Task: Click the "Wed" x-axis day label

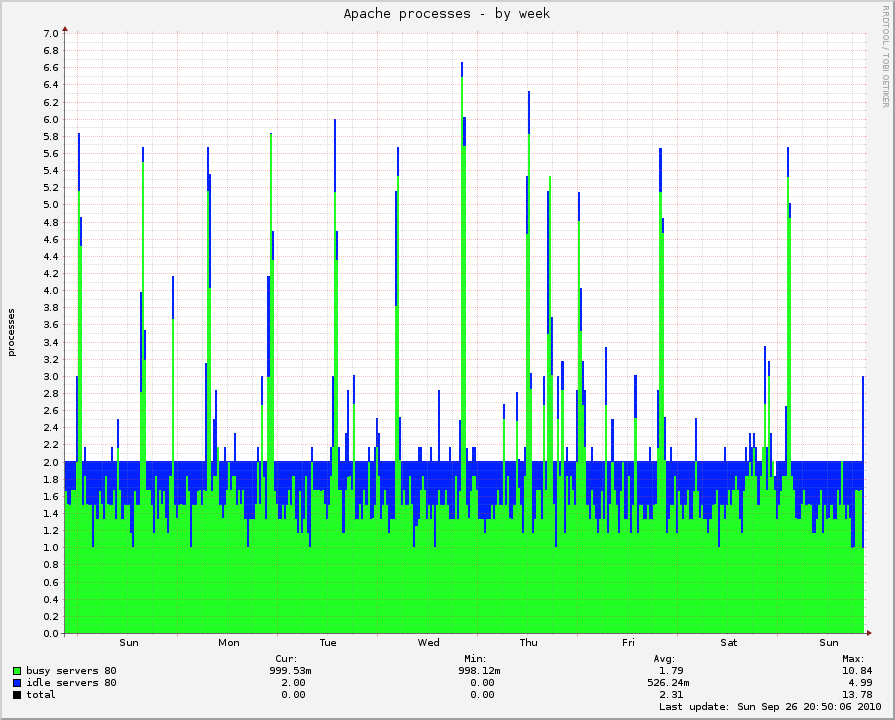Action: [x=429, y=643]
